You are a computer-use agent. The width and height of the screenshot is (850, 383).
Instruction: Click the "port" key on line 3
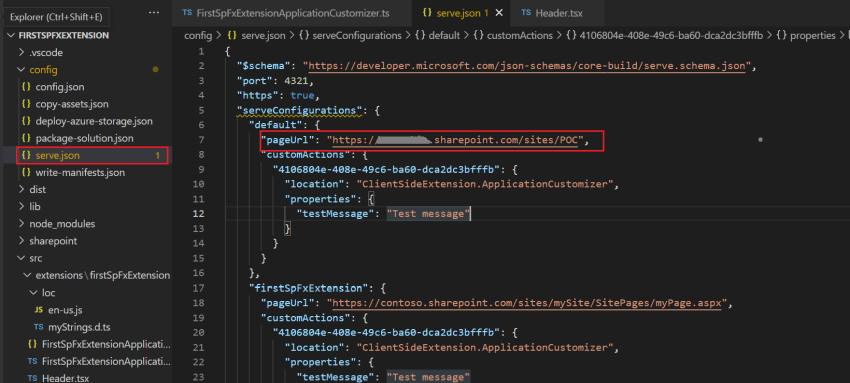coord(254,81)
